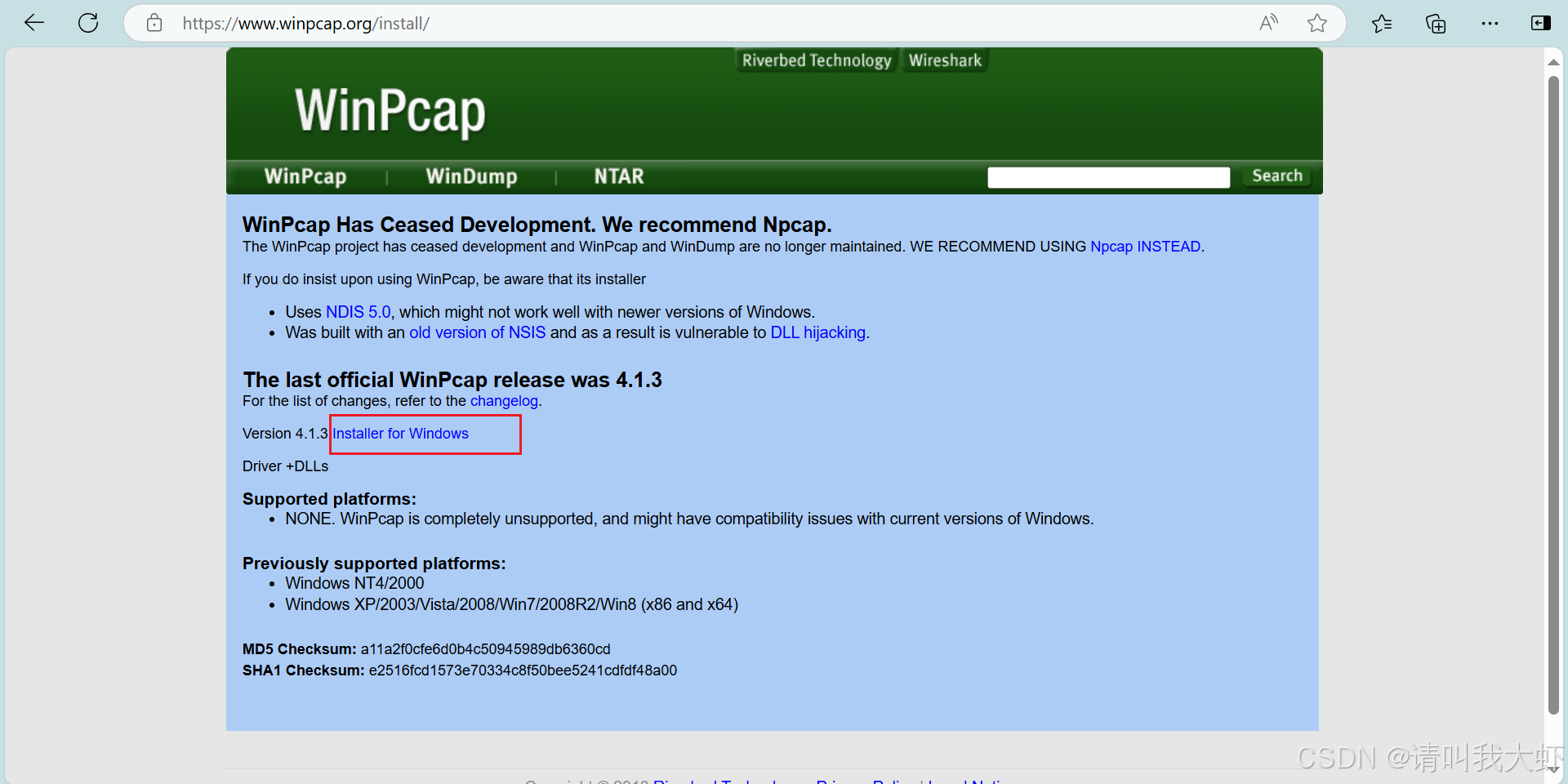Open the NDIS 5.0 link
The width and height of the screenshot is (1568, 784).
click(359, 312)
